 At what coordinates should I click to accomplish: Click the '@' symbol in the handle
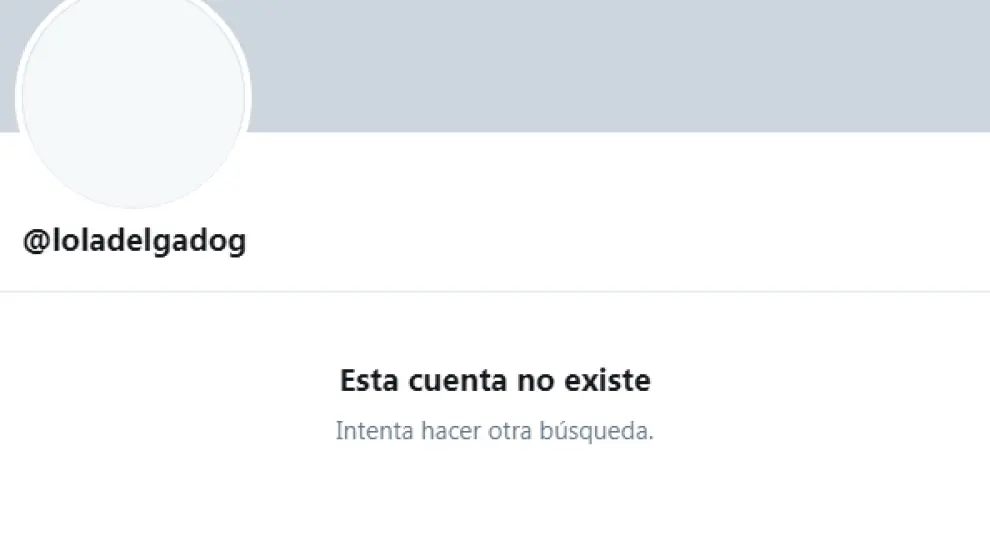[37, 241]
